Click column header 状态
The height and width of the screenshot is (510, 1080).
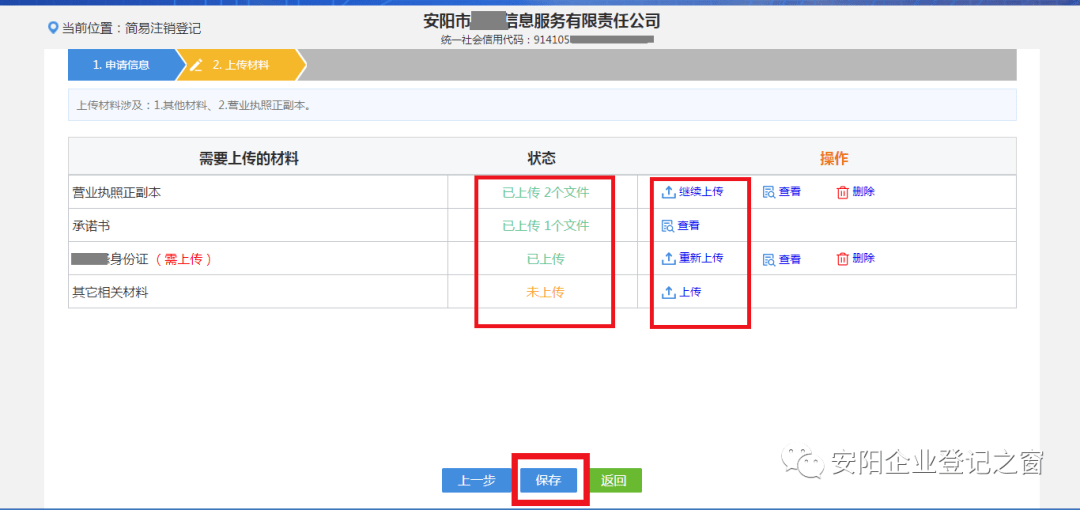coord(541,159)
